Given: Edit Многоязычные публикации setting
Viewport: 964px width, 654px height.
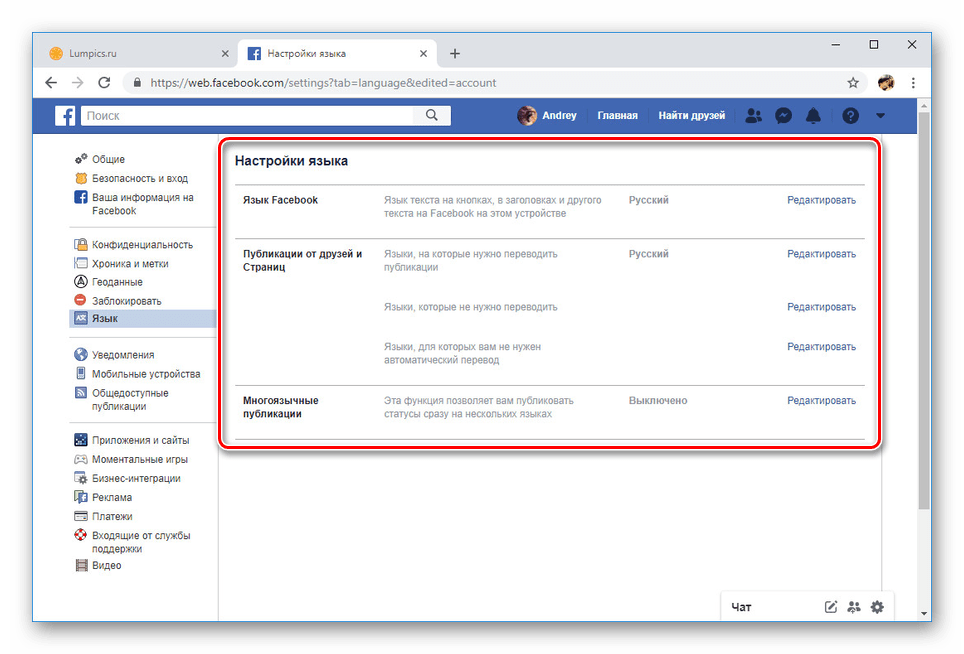Looking at the screenshot, I should 821,401.
